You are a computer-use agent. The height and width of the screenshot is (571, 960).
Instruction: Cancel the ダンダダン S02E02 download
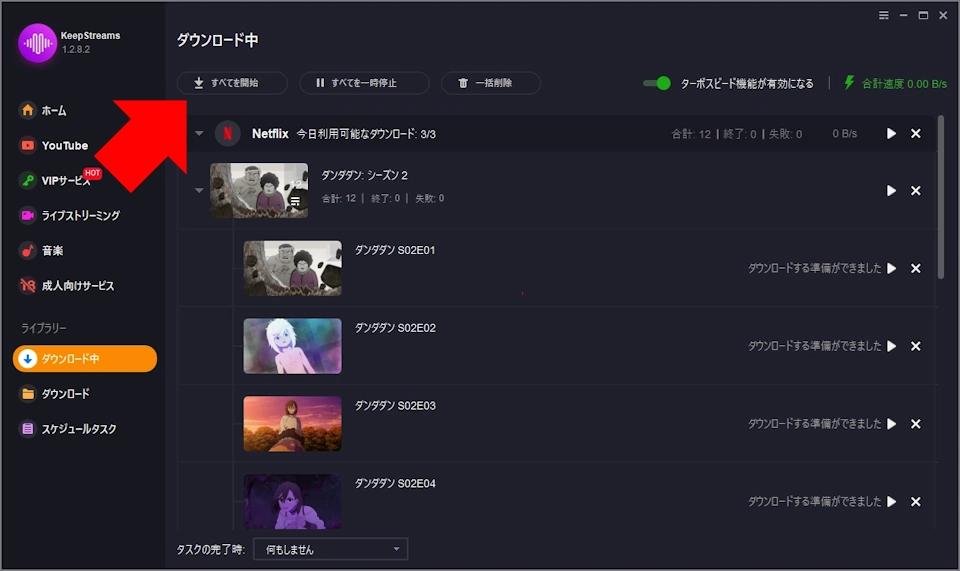916,346
